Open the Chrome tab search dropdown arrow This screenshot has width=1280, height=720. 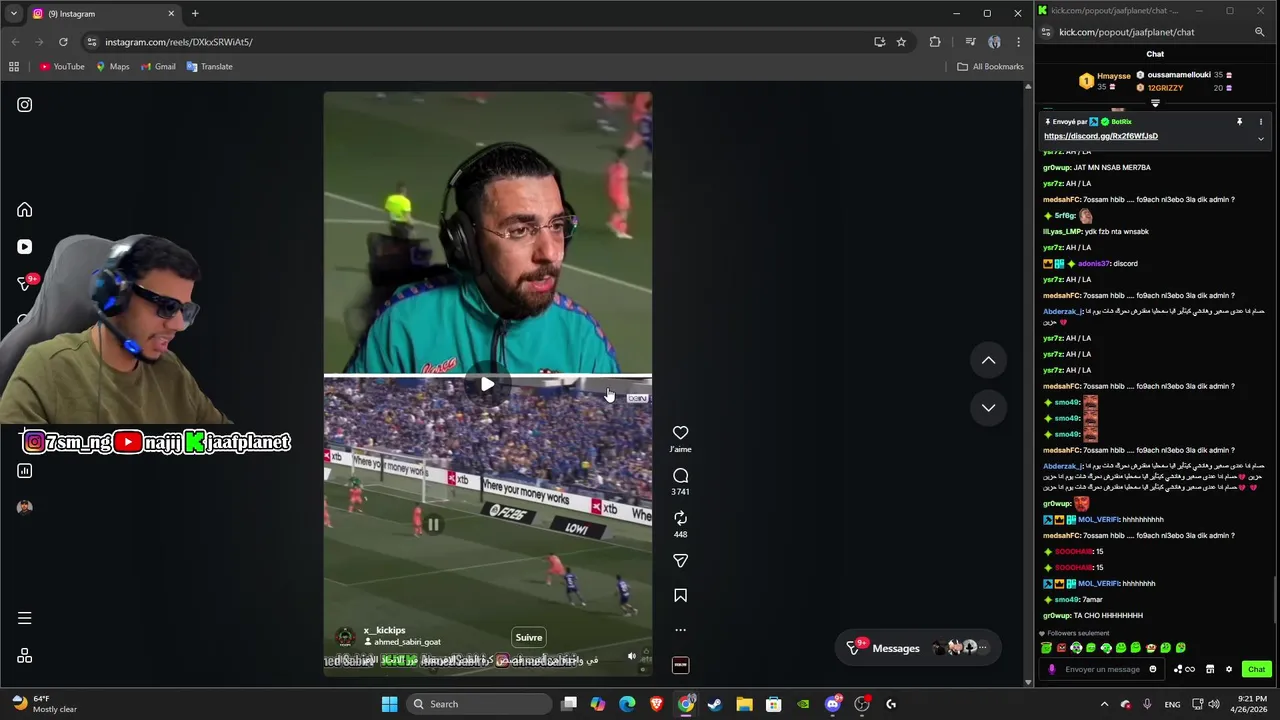point(13,14)
